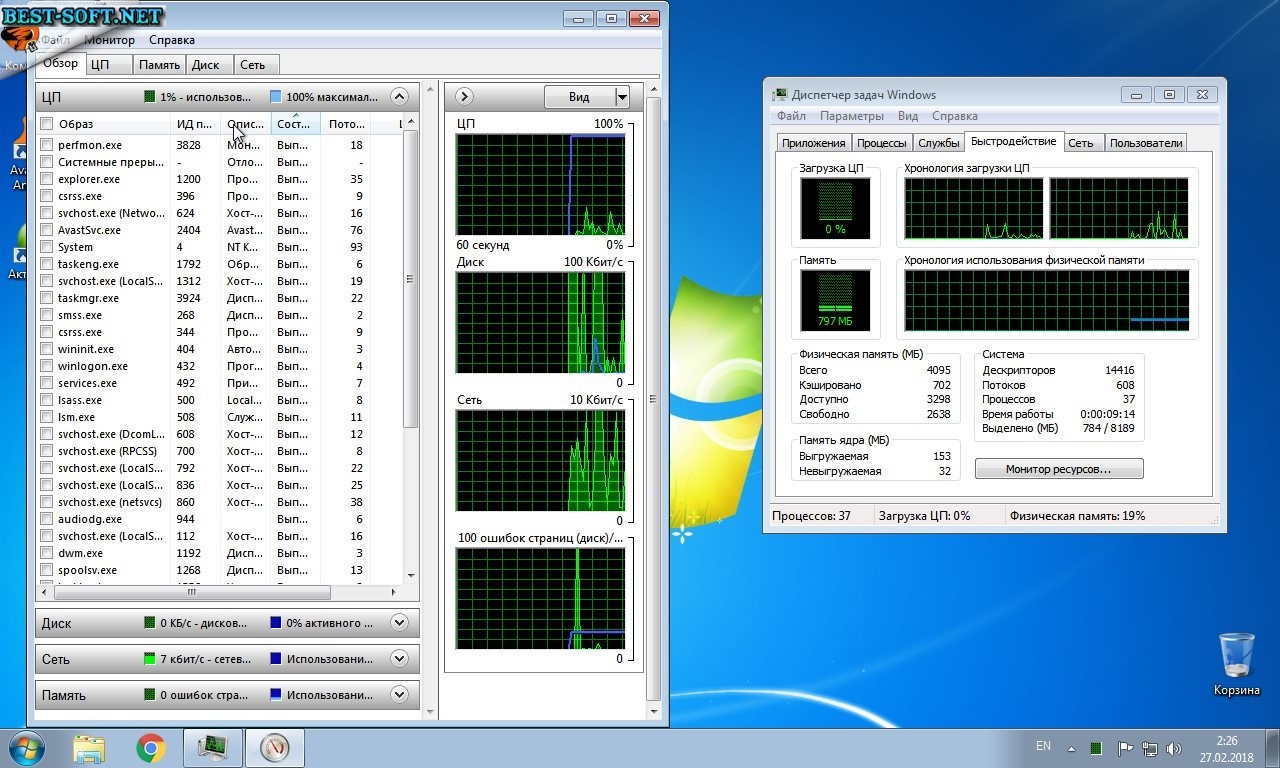Viewport: 1280px width, 768px height.
Task: Open Вид menu in Task Manager
Action: coord(908,116)
